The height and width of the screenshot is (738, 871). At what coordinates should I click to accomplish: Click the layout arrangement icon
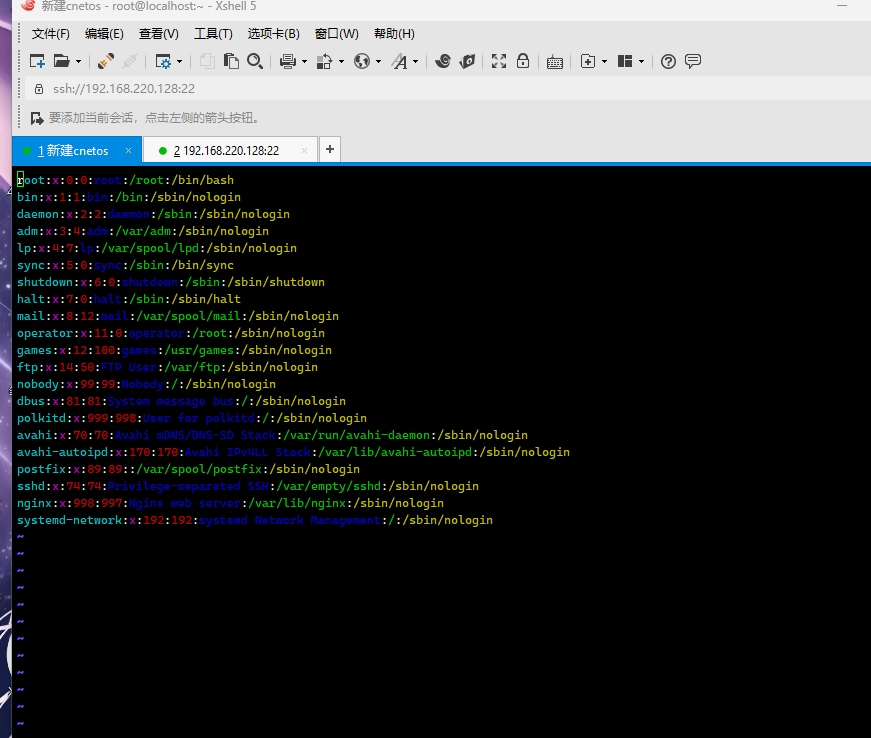pyautogui.click(x=625, y=61)
